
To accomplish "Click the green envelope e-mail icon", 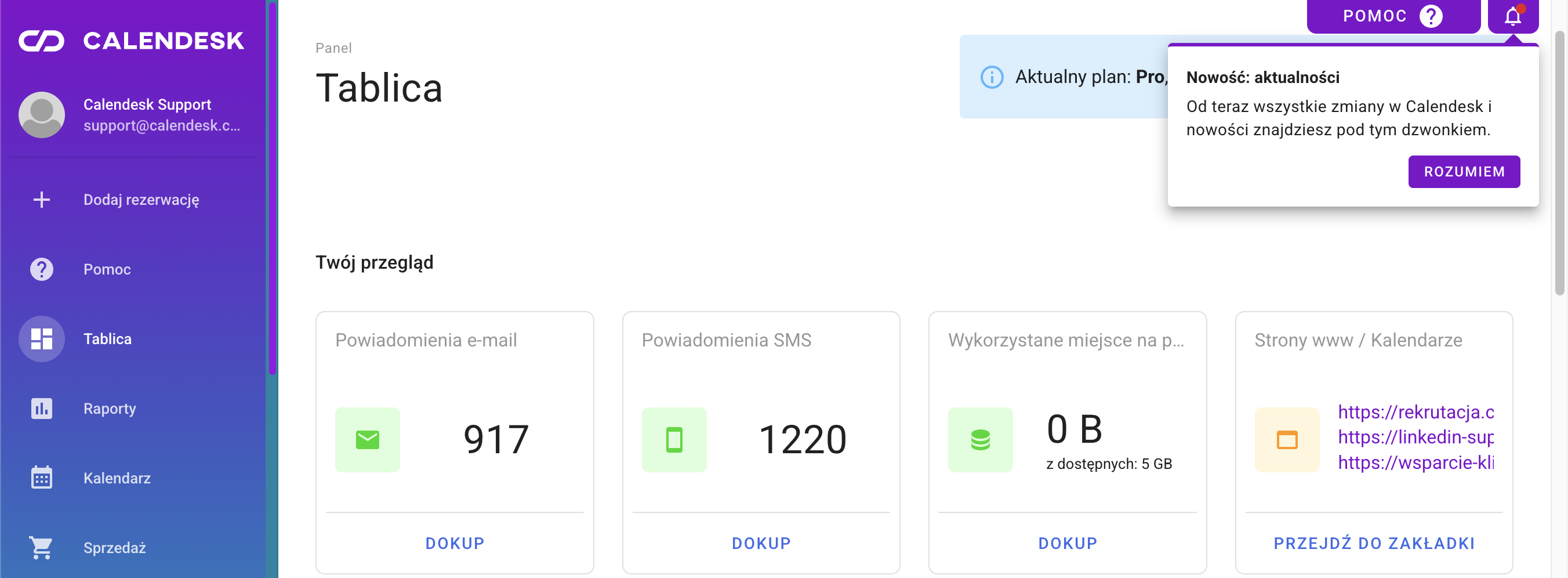I will (x=368, y=440).
